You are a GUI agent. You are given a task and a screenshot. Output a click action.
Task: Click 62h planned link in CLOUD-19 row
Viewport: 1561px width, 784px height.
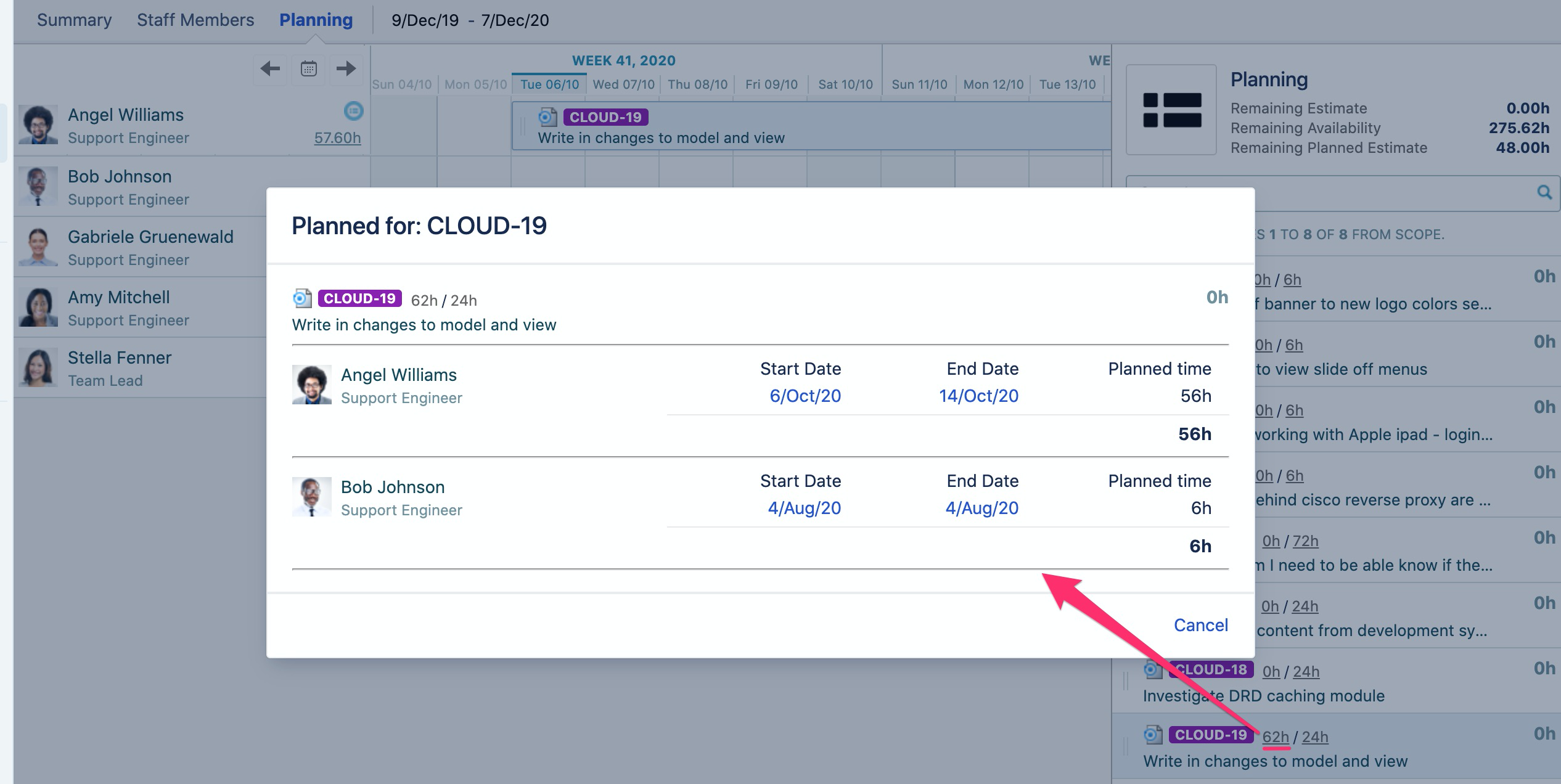(1275, 737)
